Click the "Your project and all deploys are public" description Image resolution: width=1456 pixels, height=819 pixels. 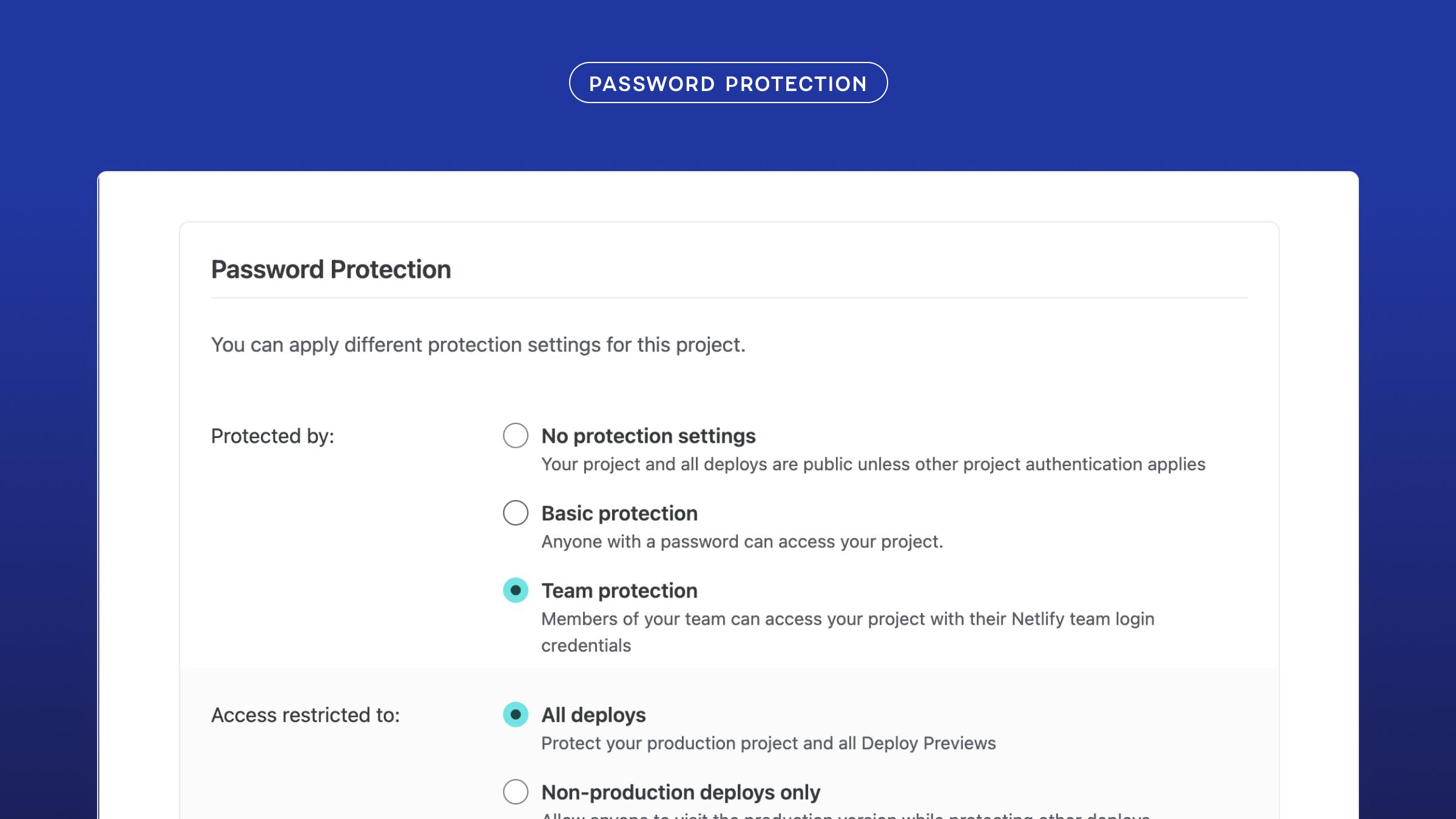872,464
